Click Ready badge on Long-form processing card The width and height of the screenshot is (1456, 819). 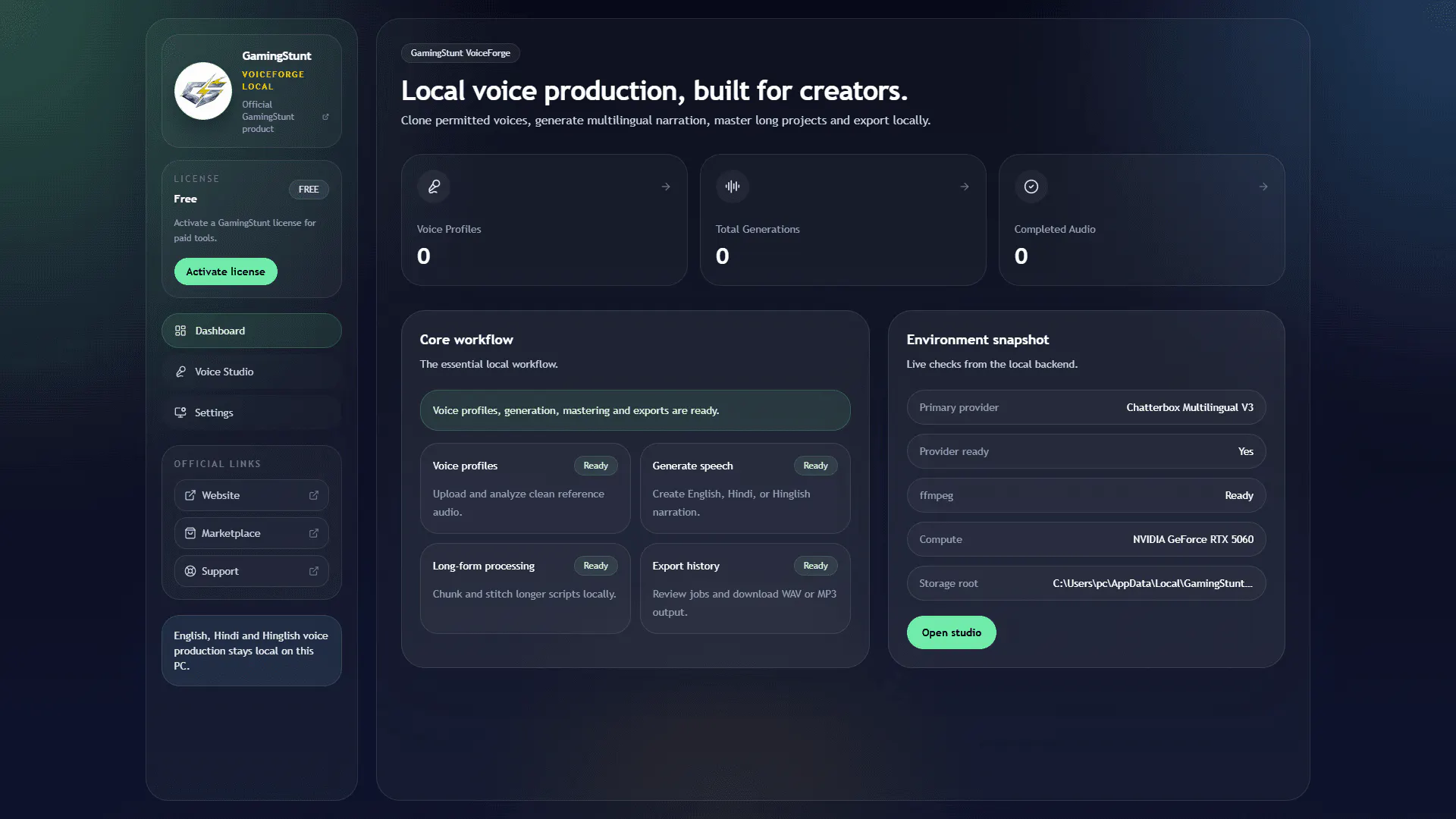(596, 566)
